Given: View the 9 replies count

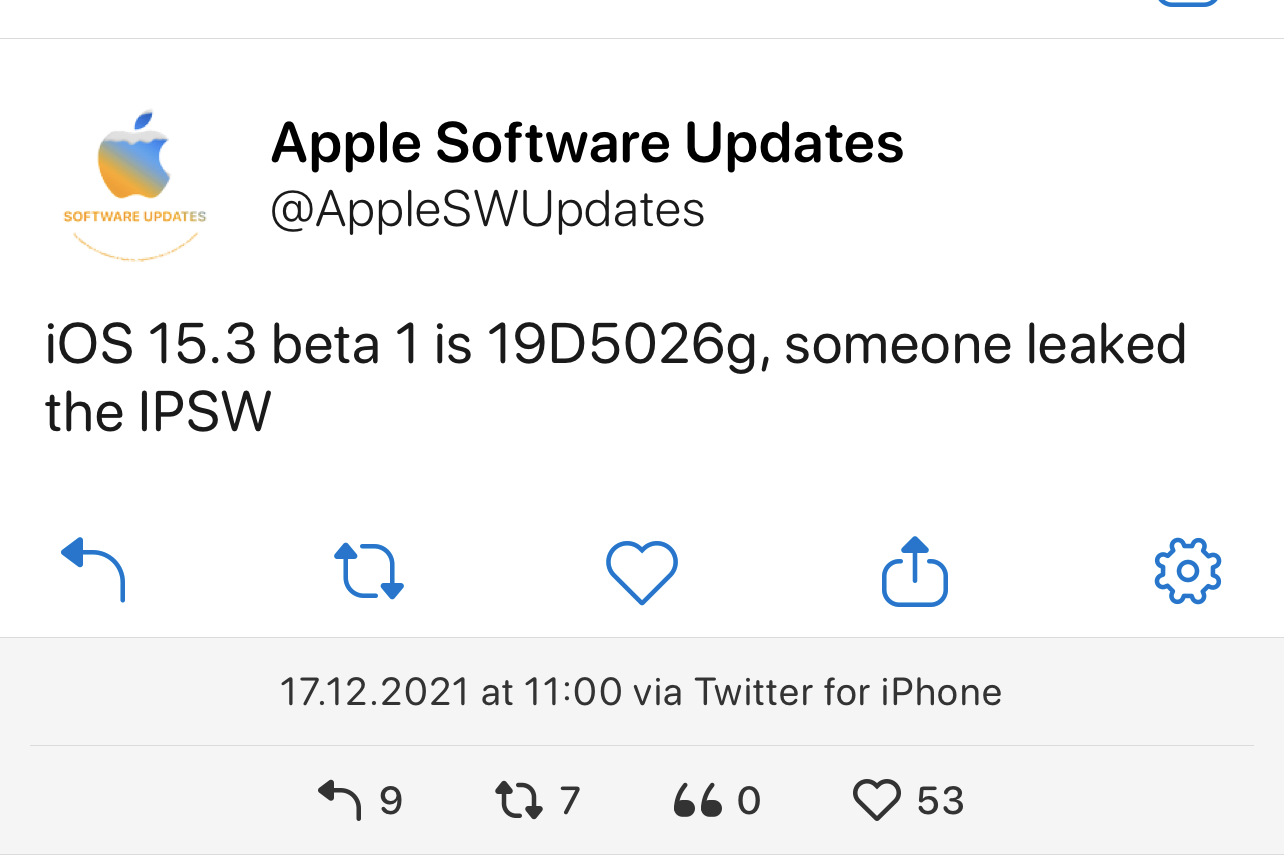Looking at the screenshot, I should pyautogui.click(x=360, y=801).
